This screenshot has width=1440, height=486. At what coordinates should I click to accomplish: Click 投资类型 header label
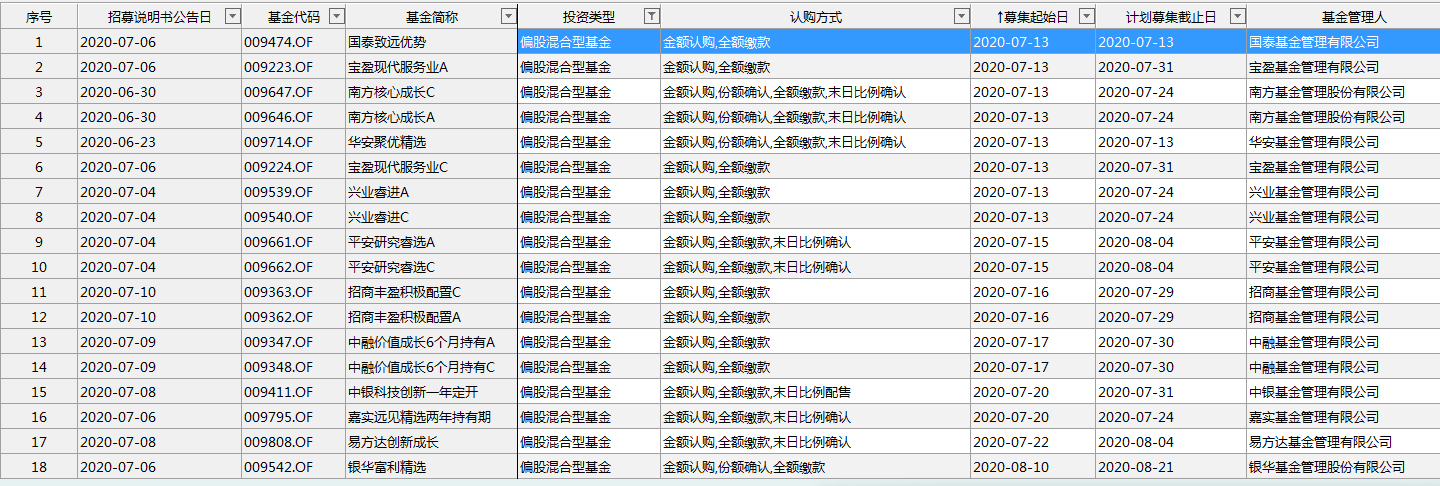coord(589,17)
